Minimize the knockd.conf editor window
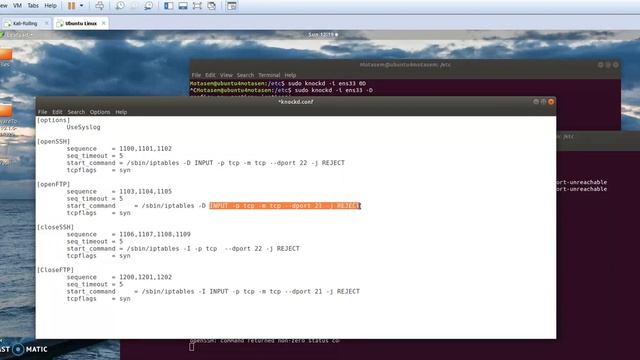Screen dimensions: 640x360 (x=536, y=102)
